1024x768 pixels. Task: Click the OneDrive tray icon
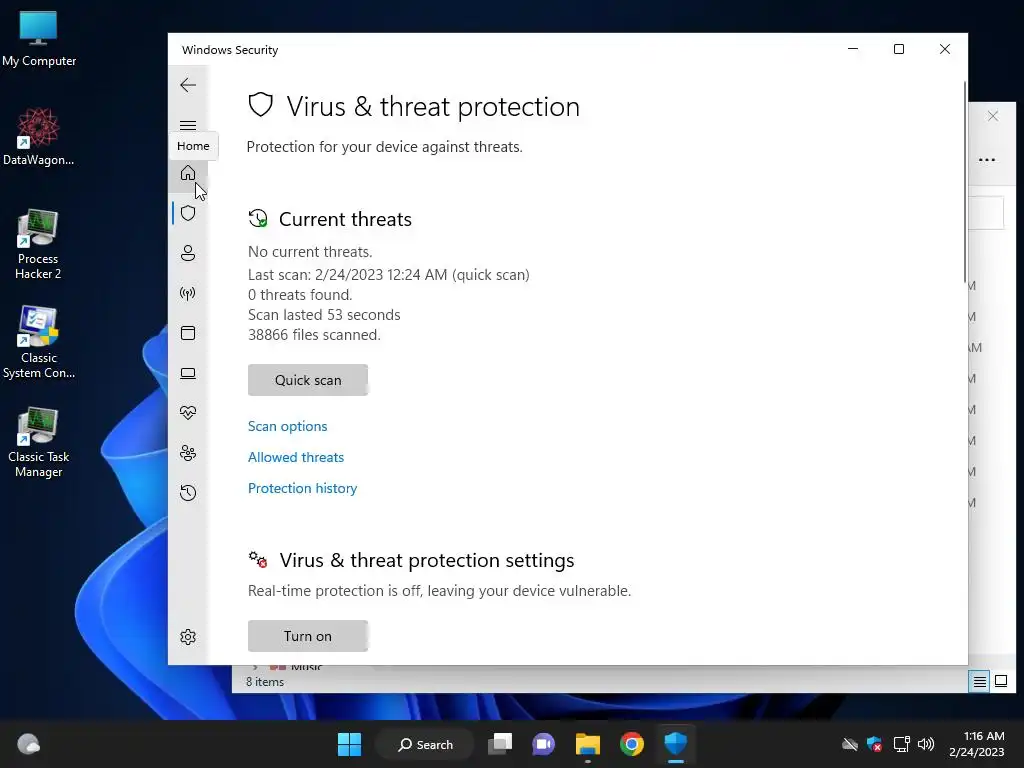tap(850, 744)
